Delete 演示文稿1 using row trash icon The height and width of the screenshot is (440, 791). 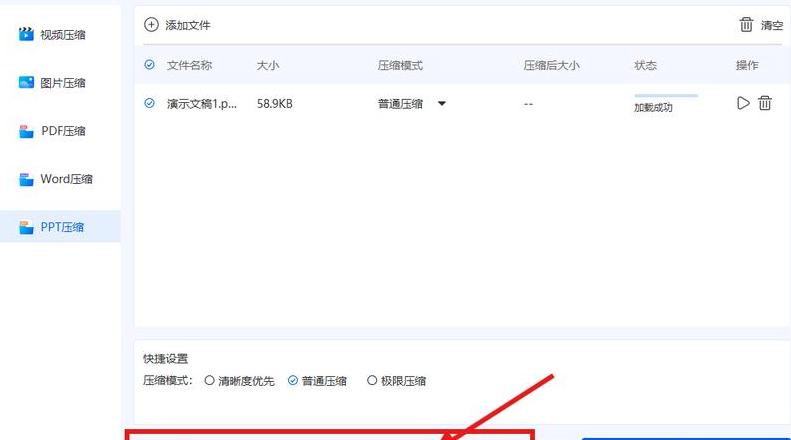coord(765,103)
